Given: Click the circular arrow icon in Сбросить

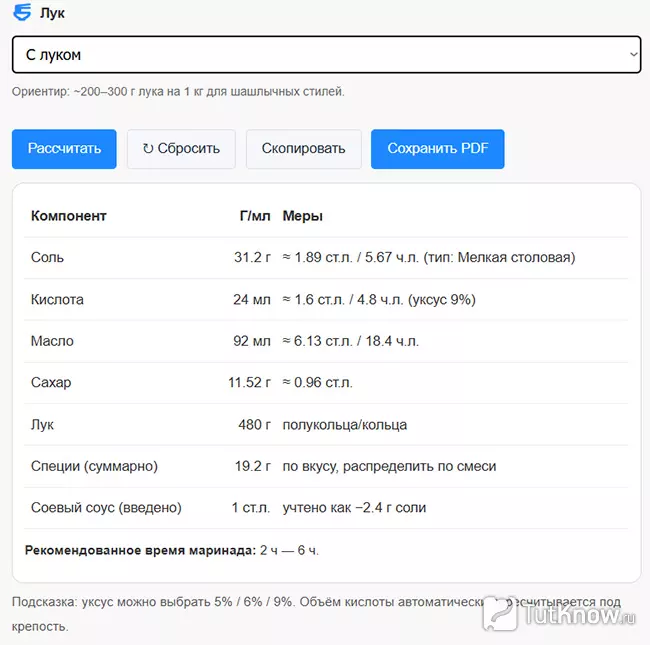Looking at the screenshot, I should (148, 149).
